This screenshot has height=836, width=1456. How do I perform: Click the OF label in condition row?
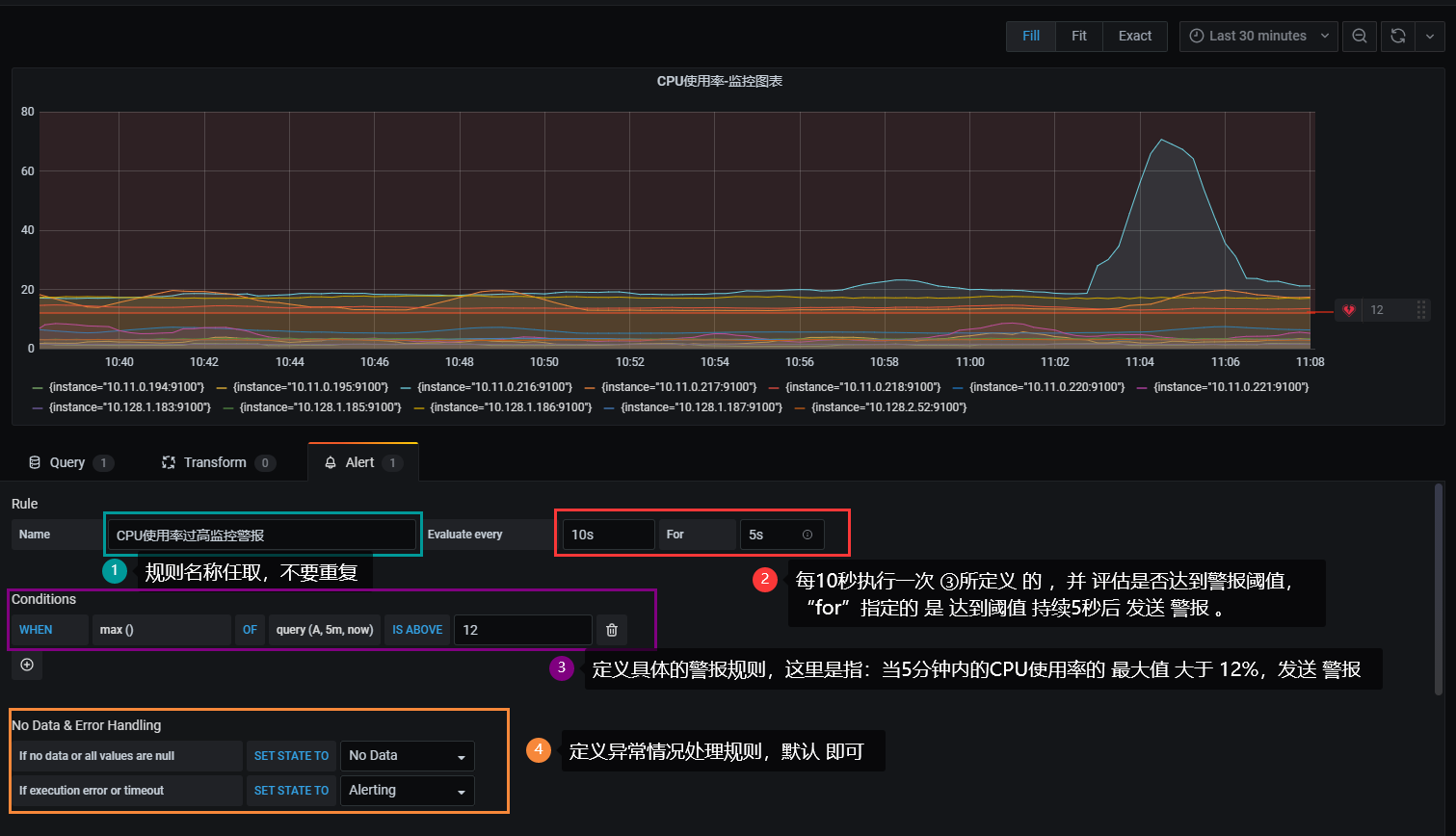coord(250,630)
